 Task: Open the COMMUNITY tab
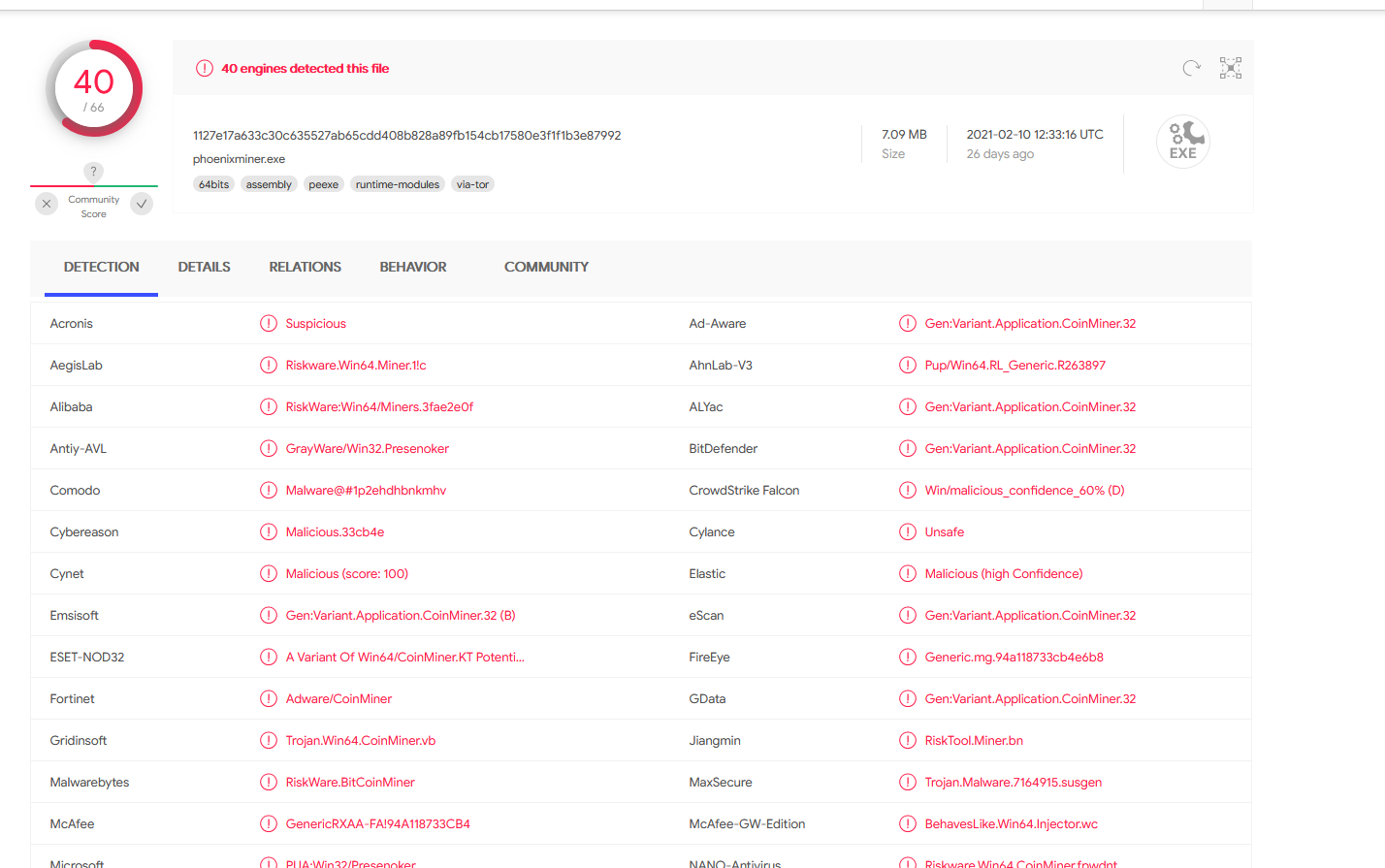[546, 267]
